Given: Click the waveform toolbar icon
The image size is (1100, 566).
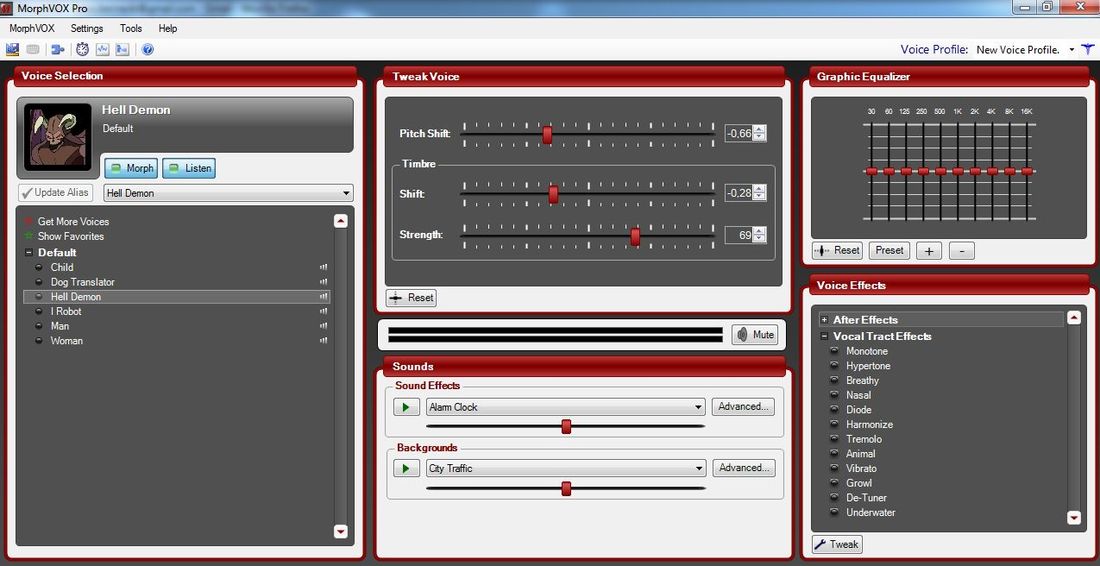Looking at the screenshot, I should pyautogui.click(x=102, y=49).
